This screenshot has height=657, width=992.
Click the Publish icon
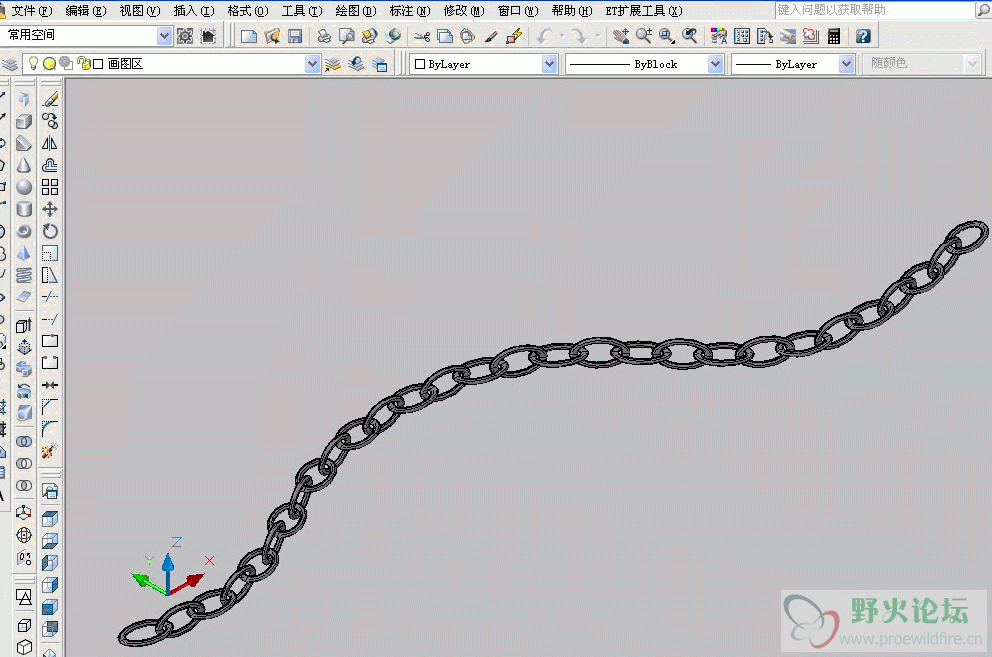(369, 36)
